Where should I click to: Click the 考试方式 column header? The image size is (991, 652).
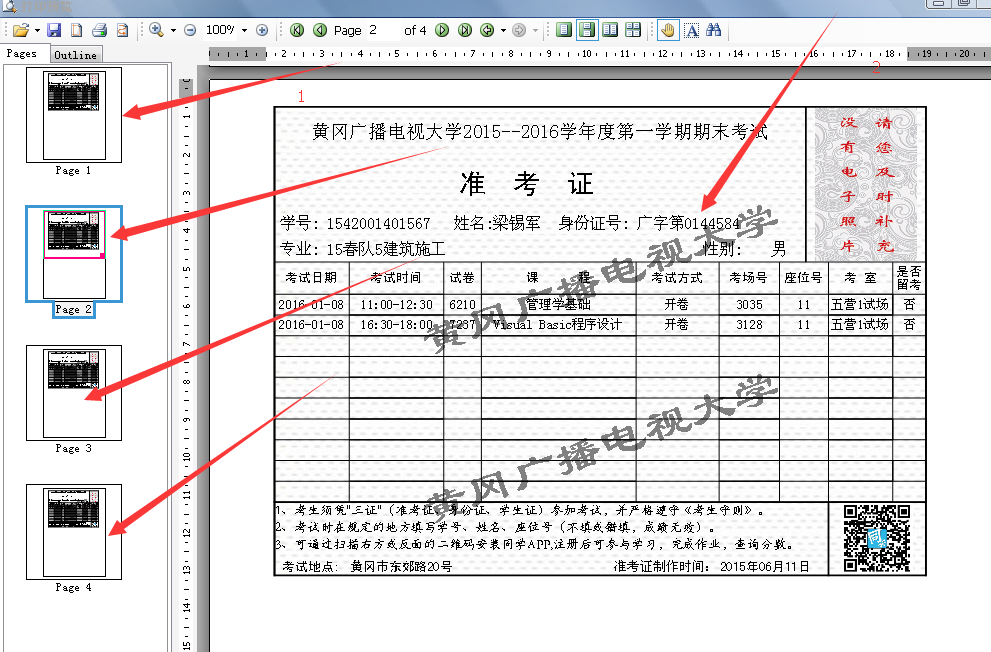677,277
